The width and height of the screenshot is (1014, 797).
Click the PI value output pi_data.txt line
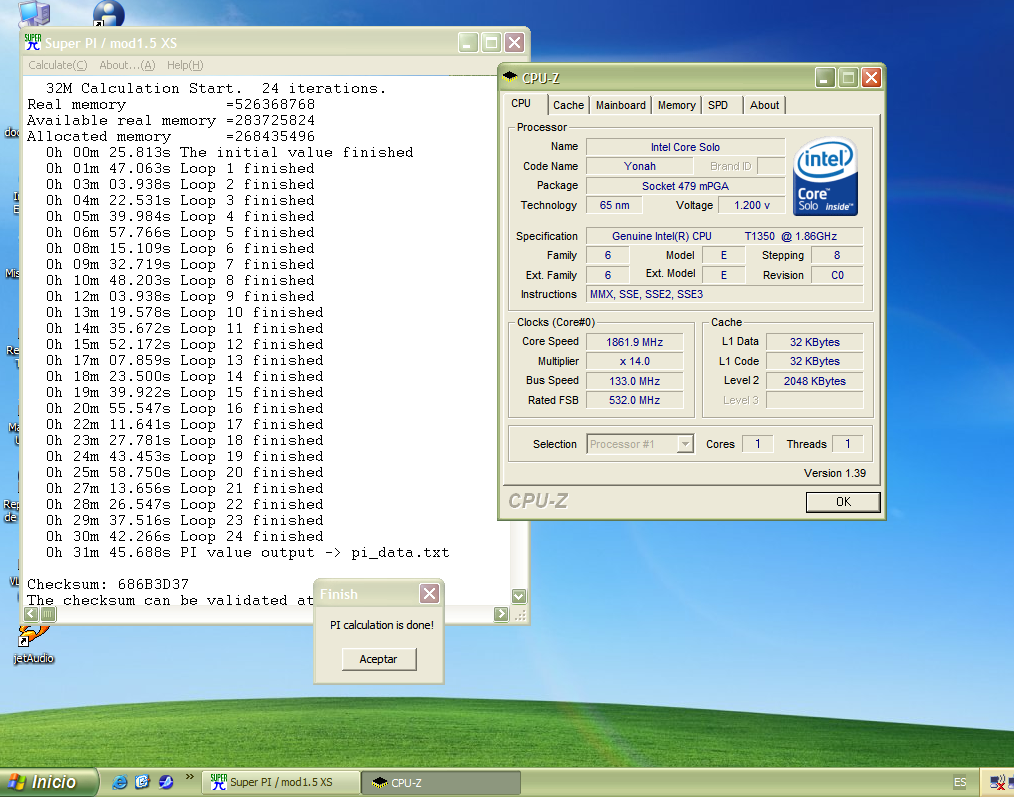pyautogui.click(x=247, y=552)
